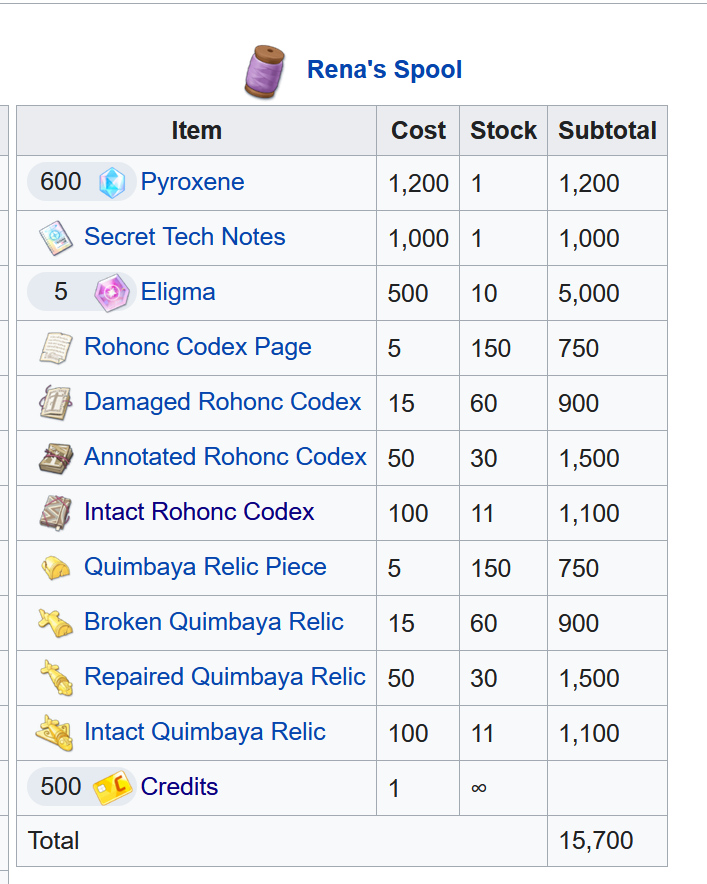Open the Intact Rohonc Codex link
The height and width of the screenshot is (884, 707).
click(x=199, y=511)
